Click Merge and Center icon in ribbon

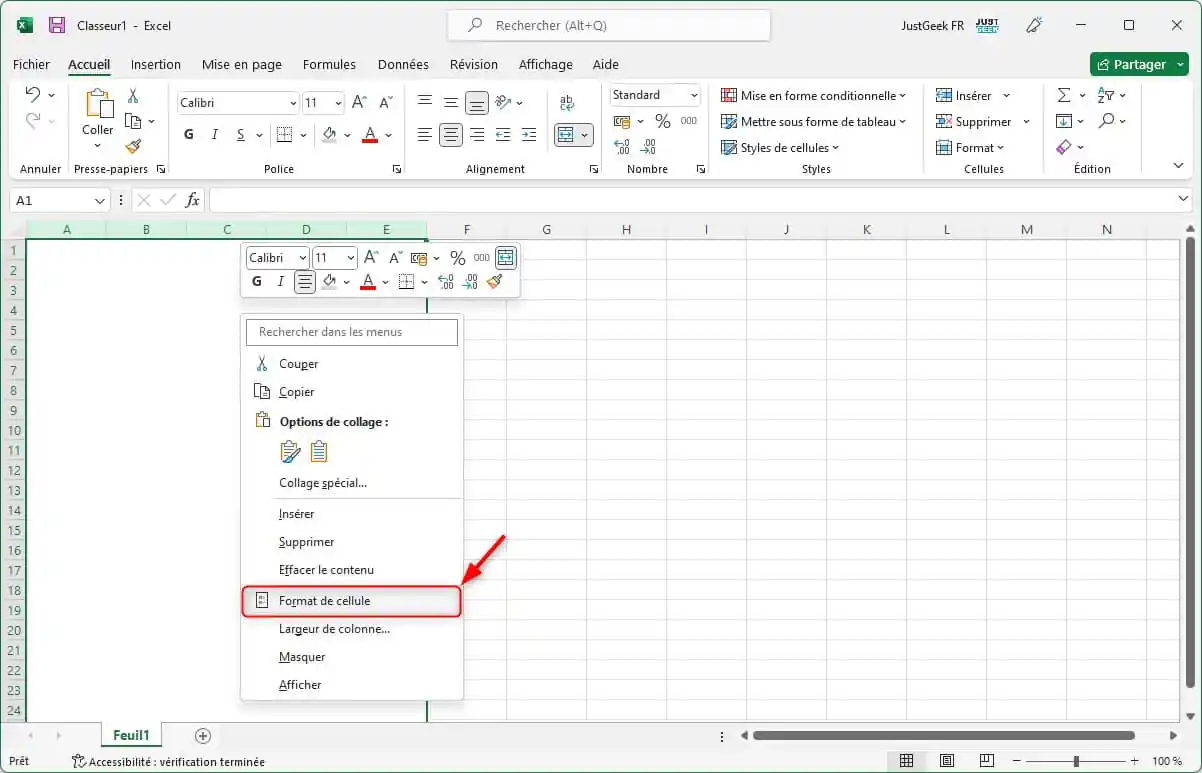[x=566, y=134]
